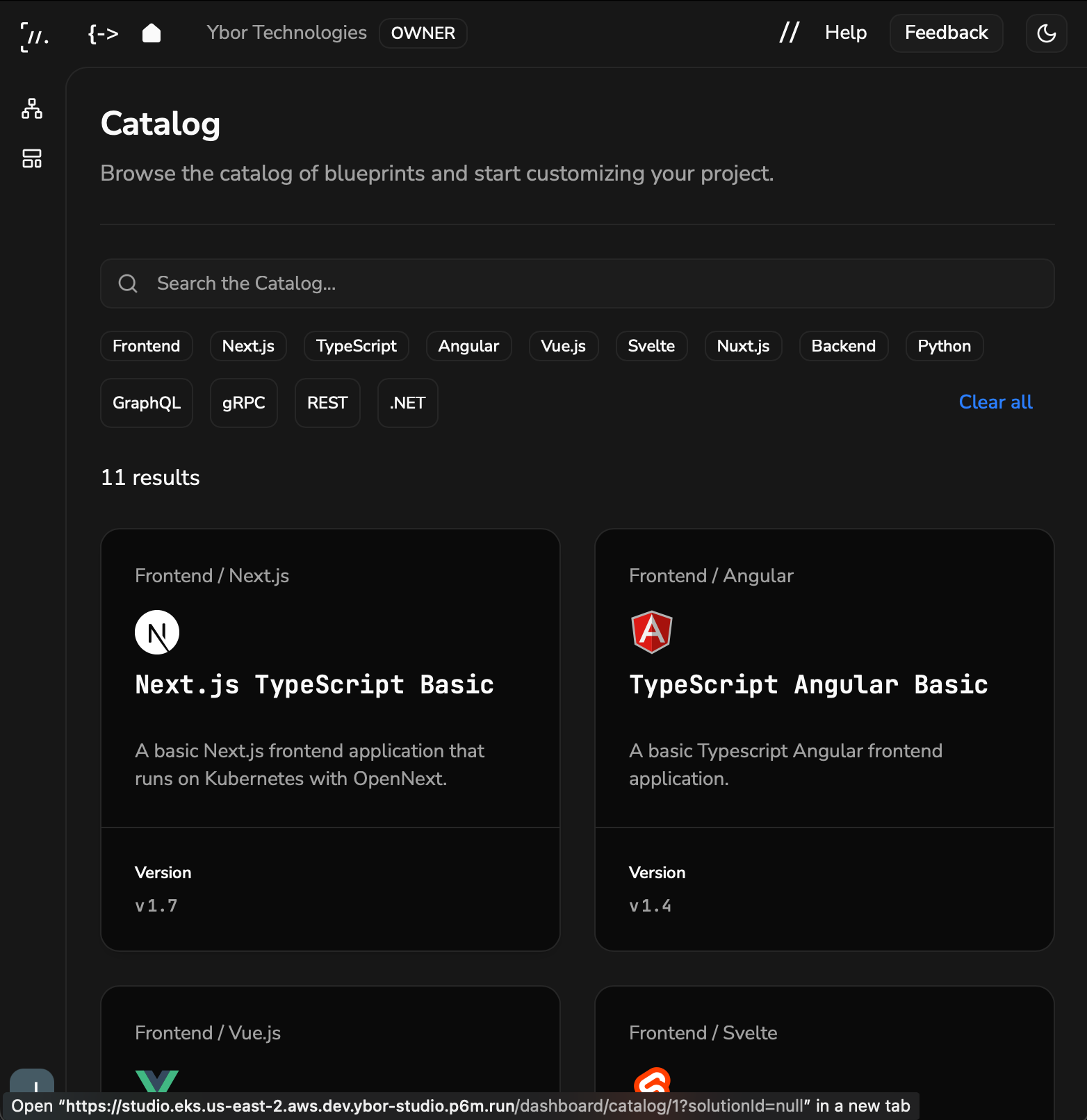Open the layout blocks sidebar icon
The image size is (1087, 1120).
[32, 158]
